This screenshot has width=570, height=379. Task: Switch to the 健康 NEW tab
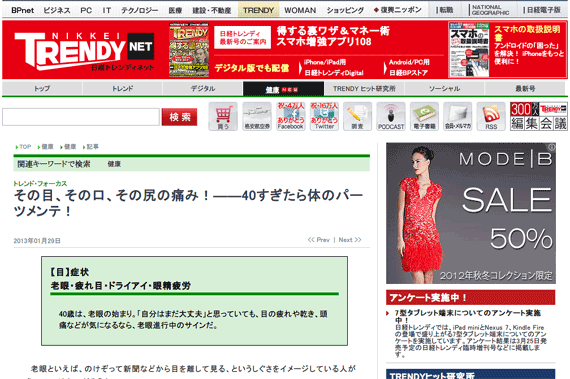click(x=283, y=89)
